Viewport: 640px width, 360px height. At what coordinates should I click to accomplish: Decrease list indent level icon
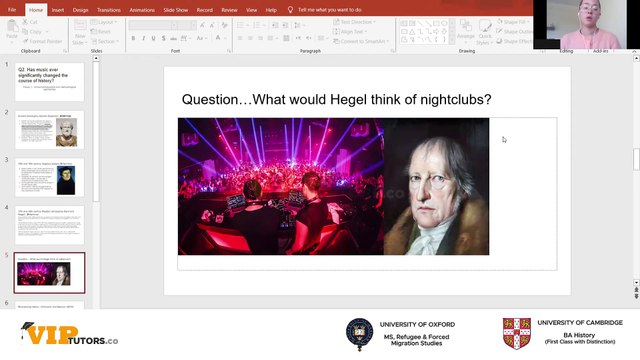(275, 25)
